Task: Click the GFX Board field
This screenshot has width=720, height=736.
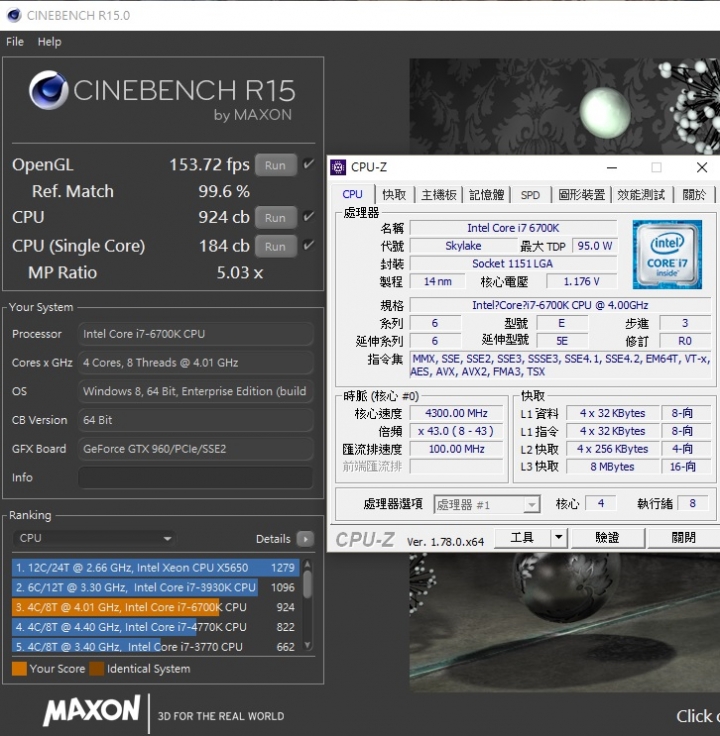Action: (195, 449)
